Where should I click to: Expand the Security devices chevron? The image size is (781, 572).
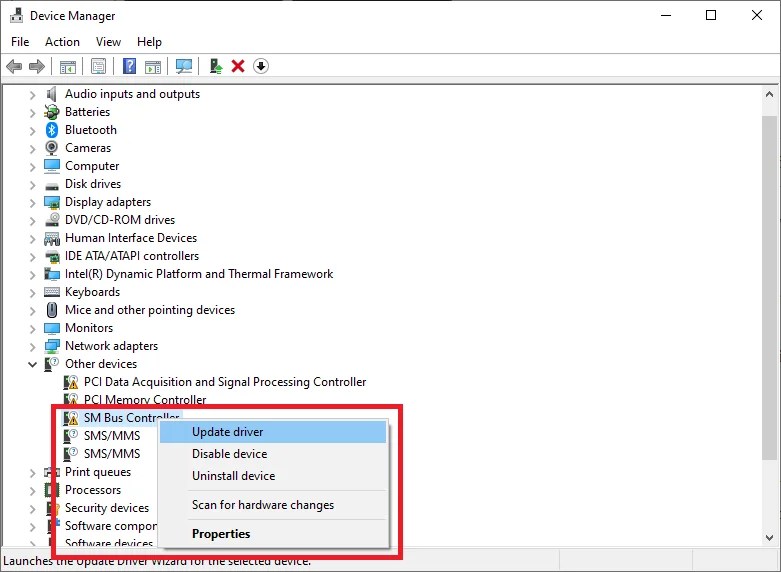pyautogui.click(x=32, y=509)
